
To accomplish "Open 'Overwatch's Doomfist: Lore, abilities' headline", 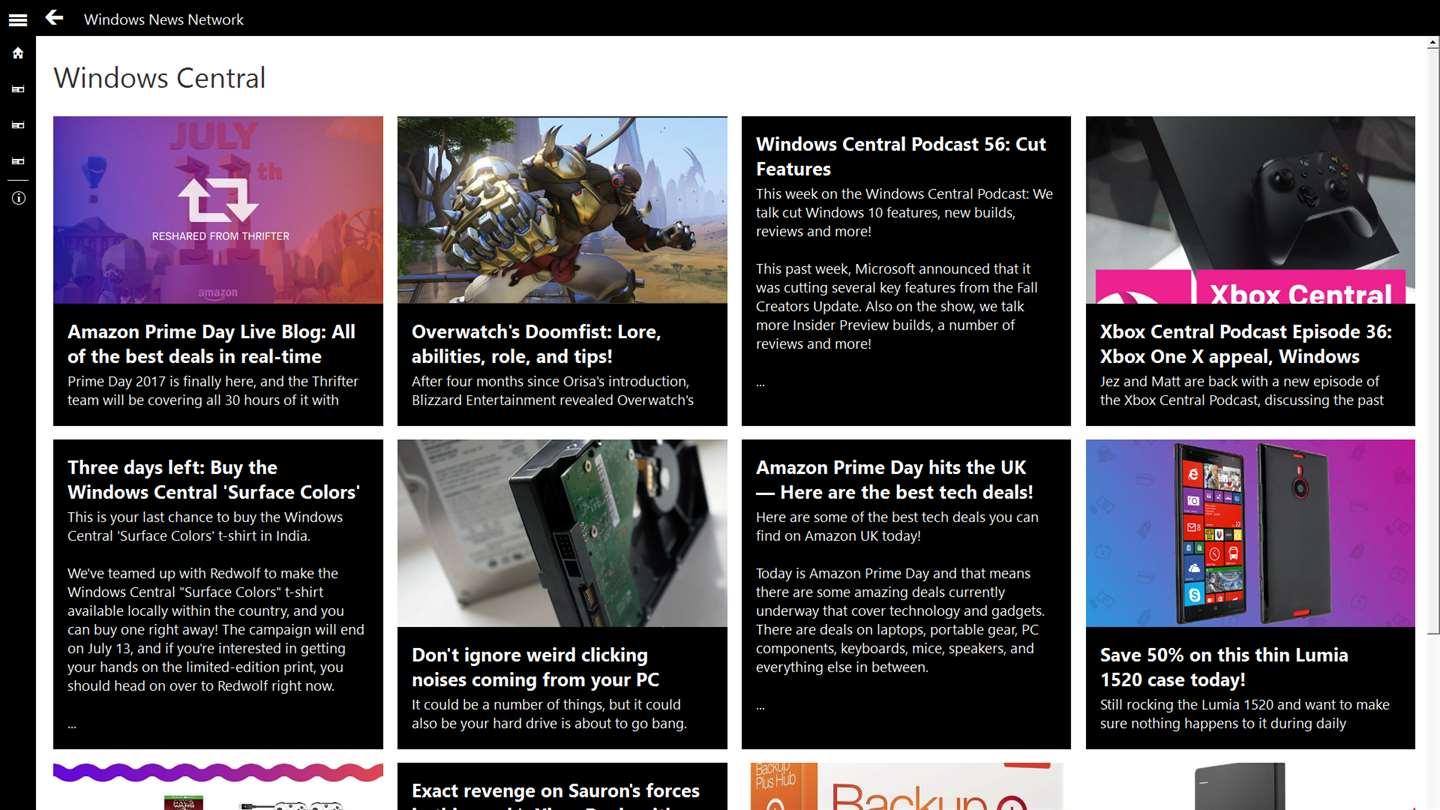I will click(536, 344).
